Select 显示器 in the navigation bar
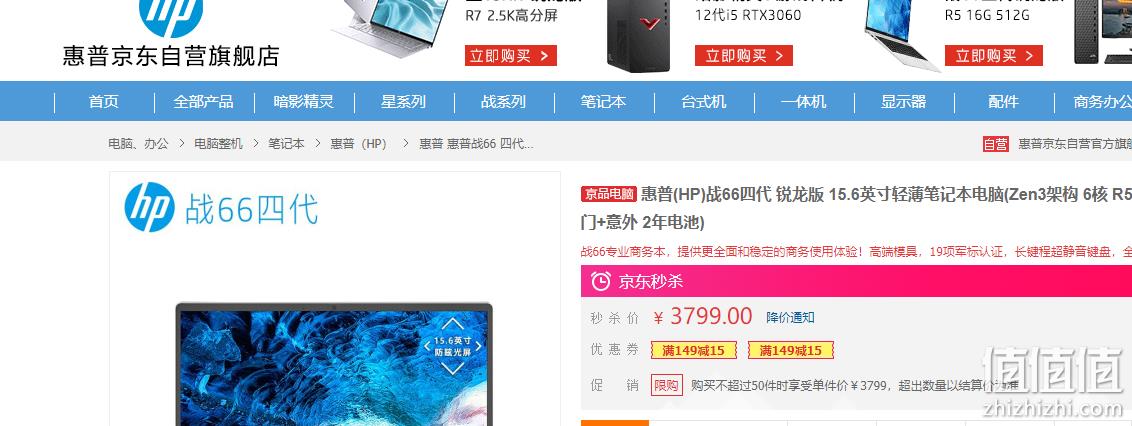1132x426 pixels. coord(903,102)
